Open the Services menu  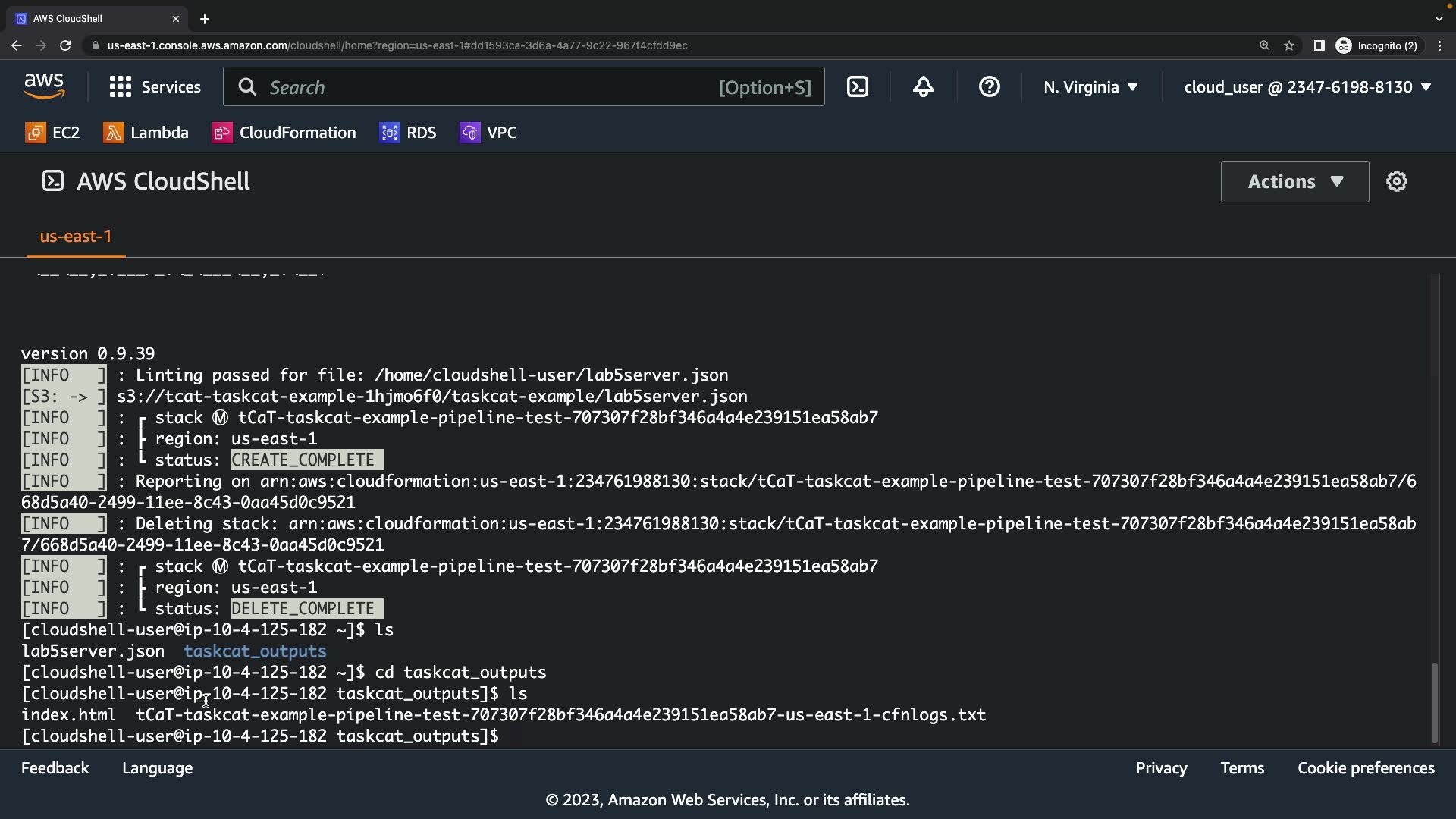[x=155, y=87]
